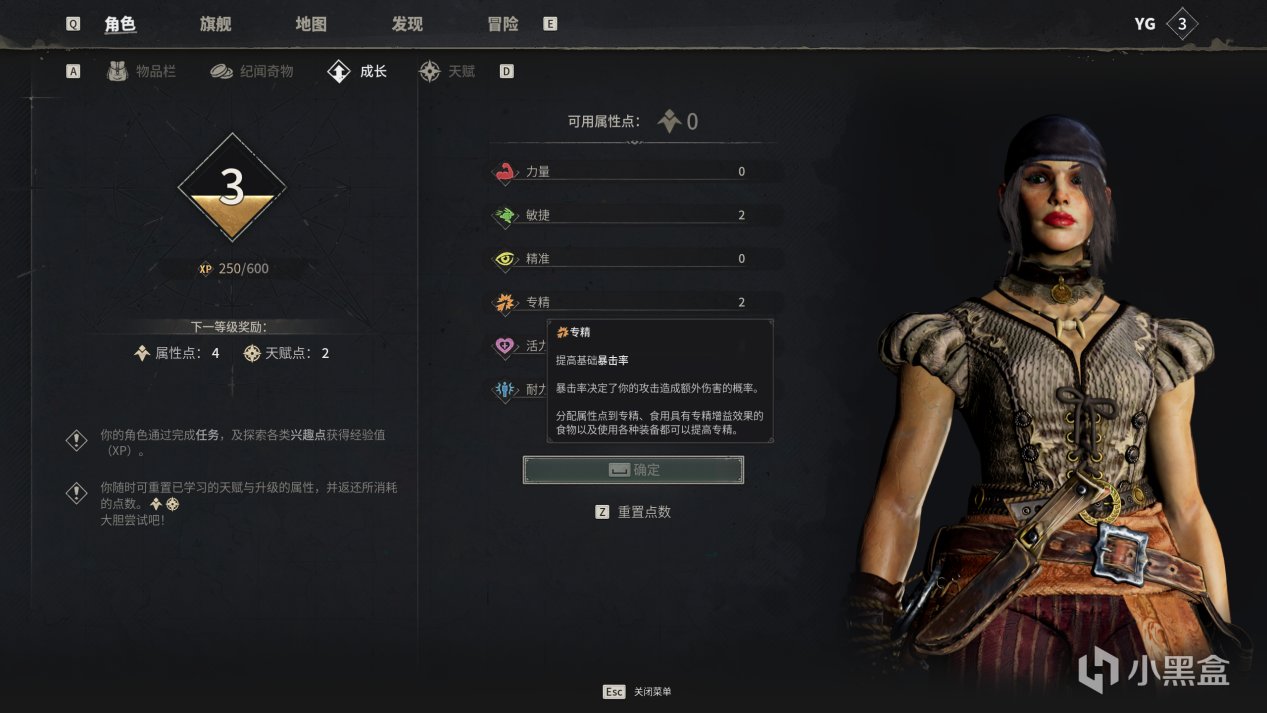
Task: Switch to the Flagship (旗舰) tab
Action: click(x=216, y=24)
